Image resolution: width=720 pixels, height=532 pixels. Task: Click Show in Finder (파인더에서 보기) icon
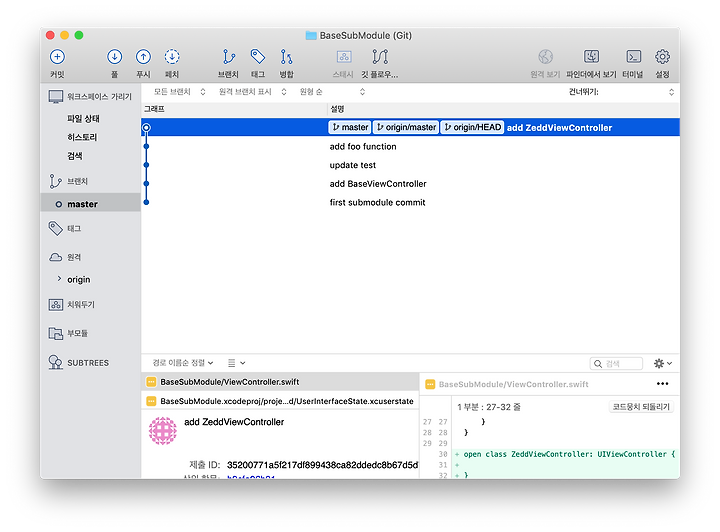[x=591, y=57]
